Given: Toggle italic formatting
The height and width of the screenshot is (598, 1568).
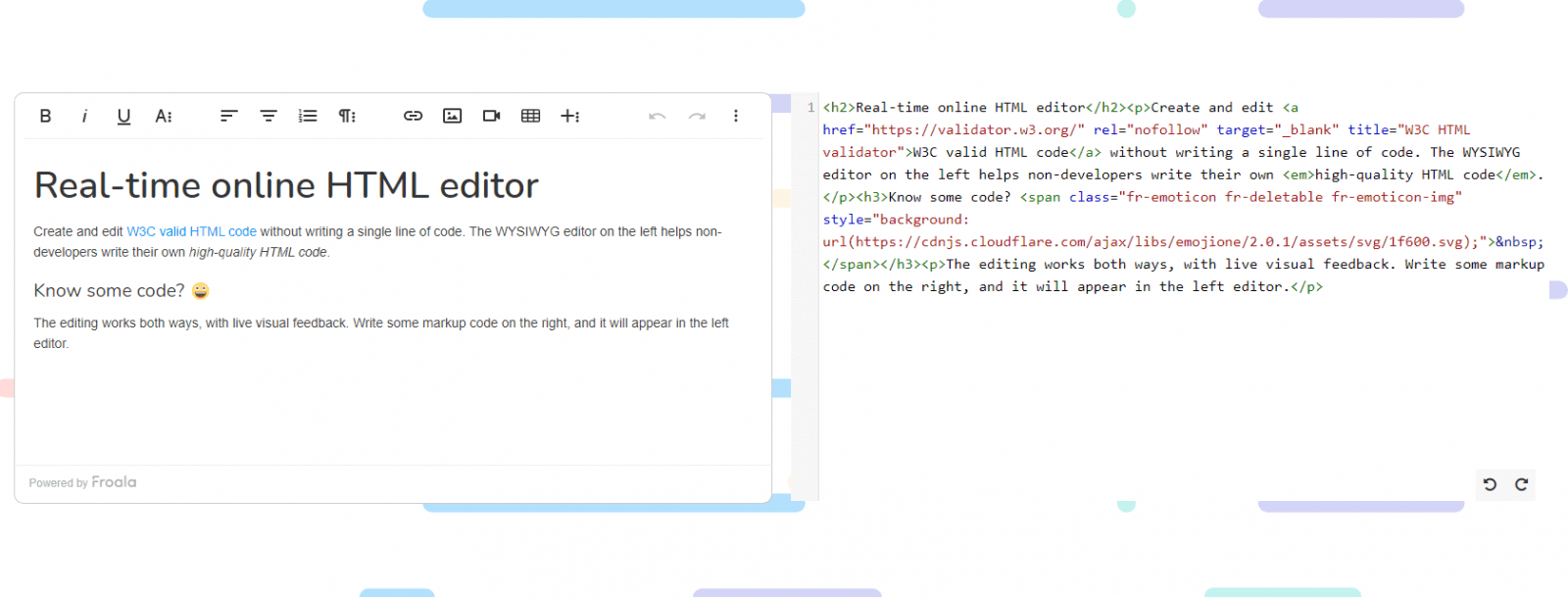Looking at the screenshot, I should [84, 116].
